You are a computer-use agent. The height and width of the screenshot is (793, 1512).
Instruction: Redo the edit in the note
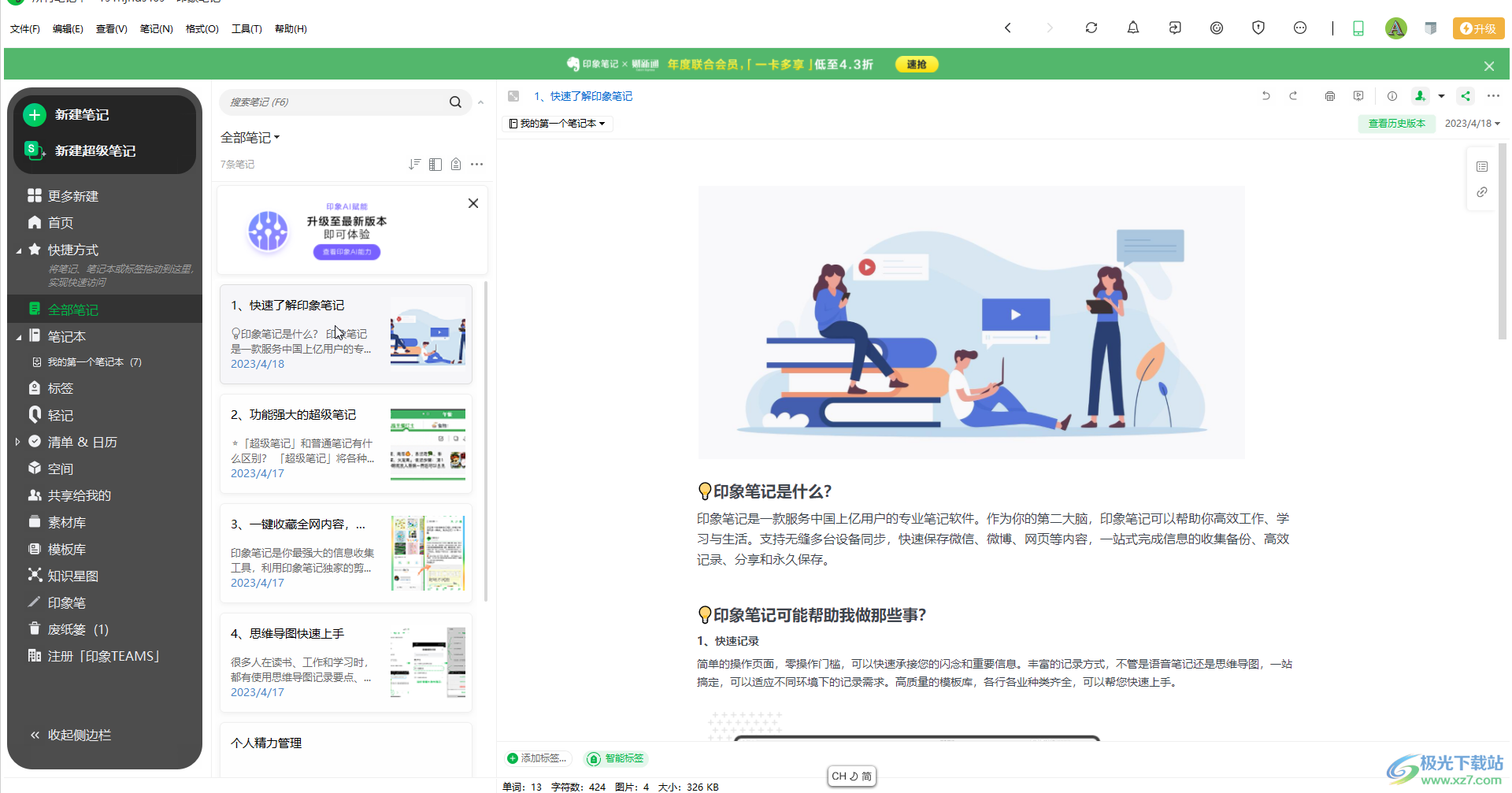pos(1293,96)
